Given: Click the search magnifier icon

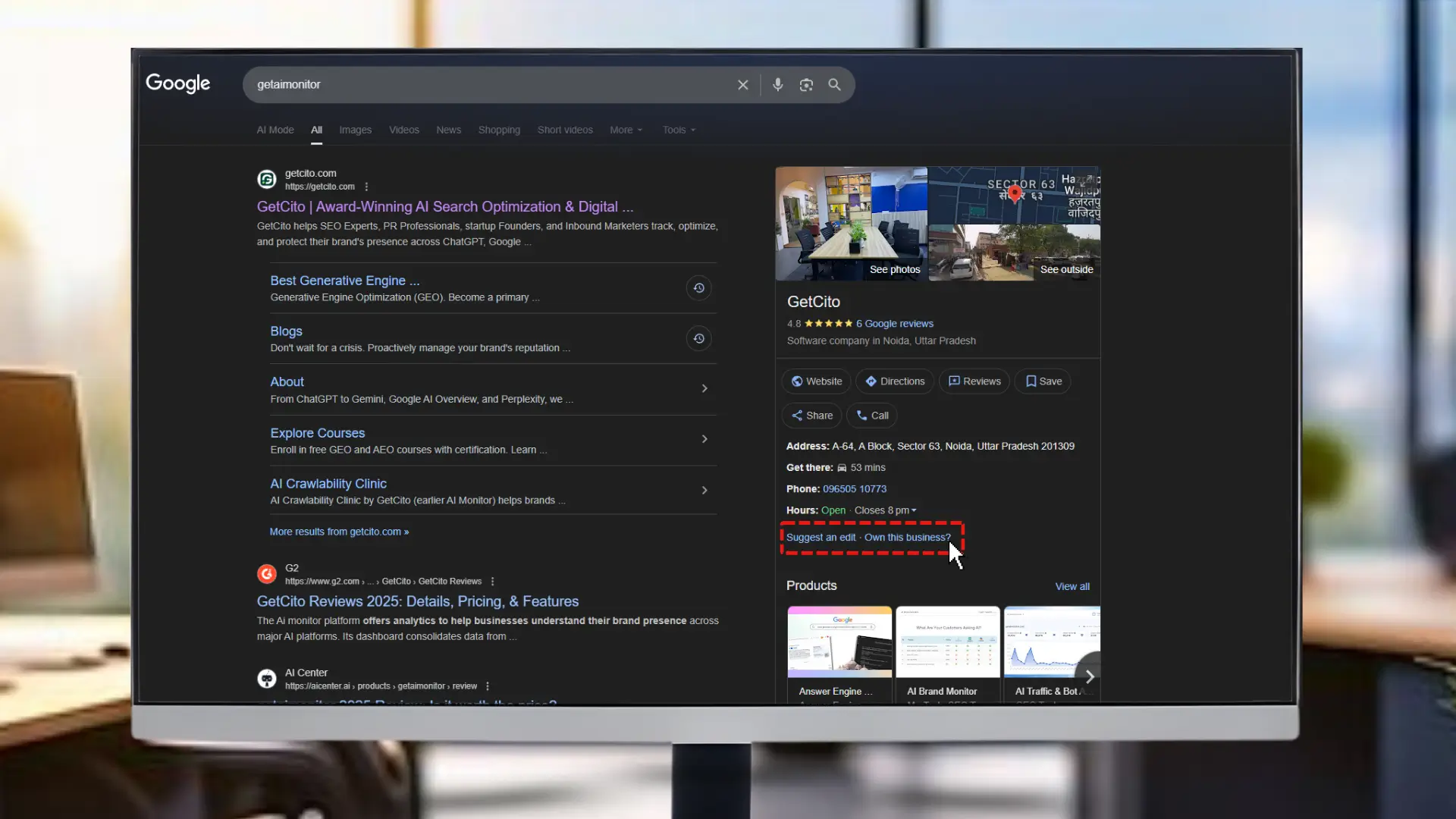Looking at the screenshot, I should [x=834, y=84].
